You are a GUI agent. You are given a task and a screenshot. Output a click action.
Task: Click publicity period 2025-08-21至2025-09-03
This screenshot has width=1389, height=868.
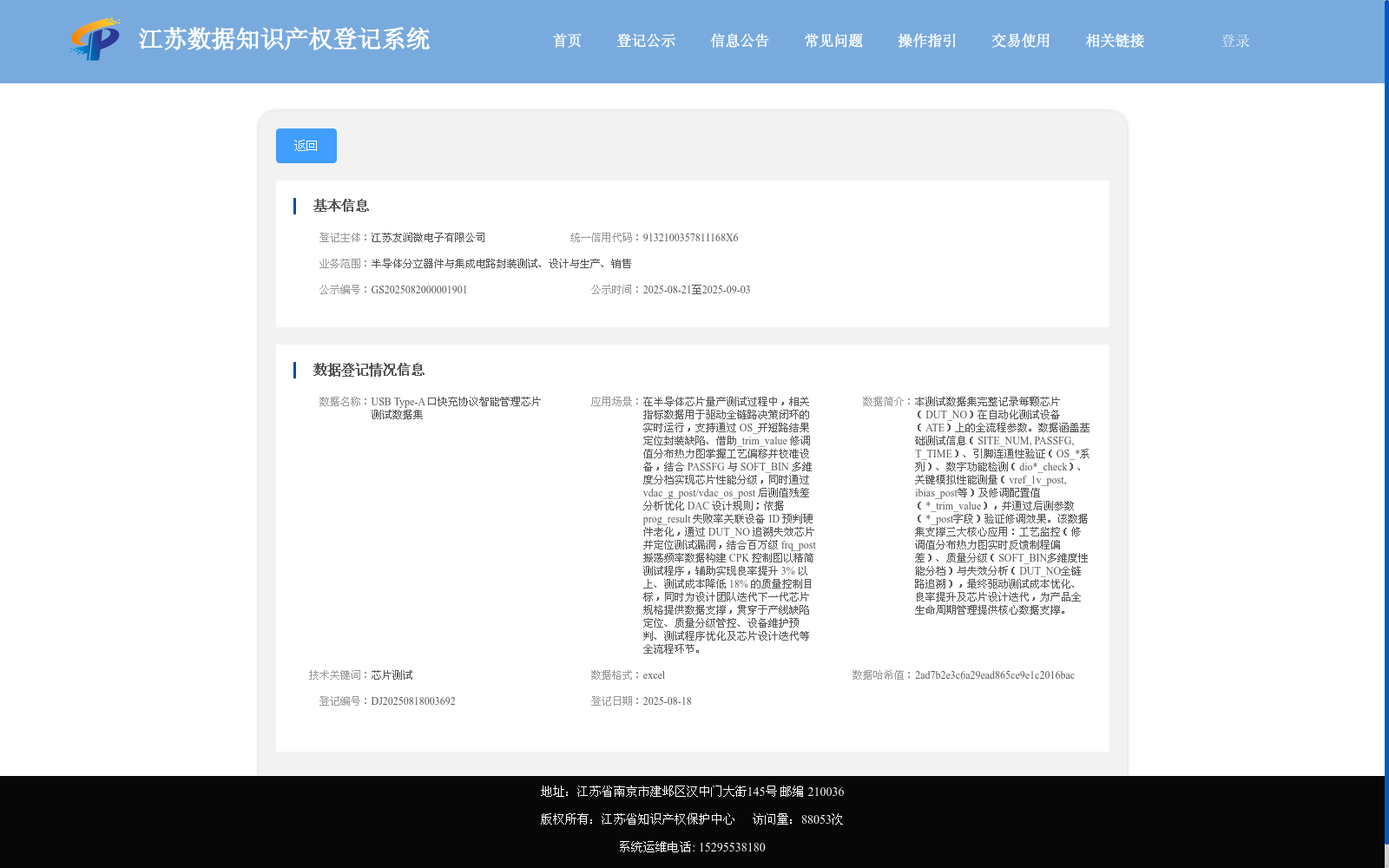click(x=696, y=290)
